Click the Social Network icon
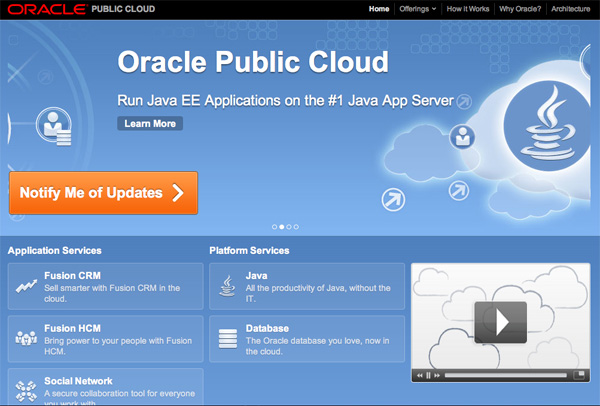600x406 pixels. pyautogui.click(x=26, y=391)
